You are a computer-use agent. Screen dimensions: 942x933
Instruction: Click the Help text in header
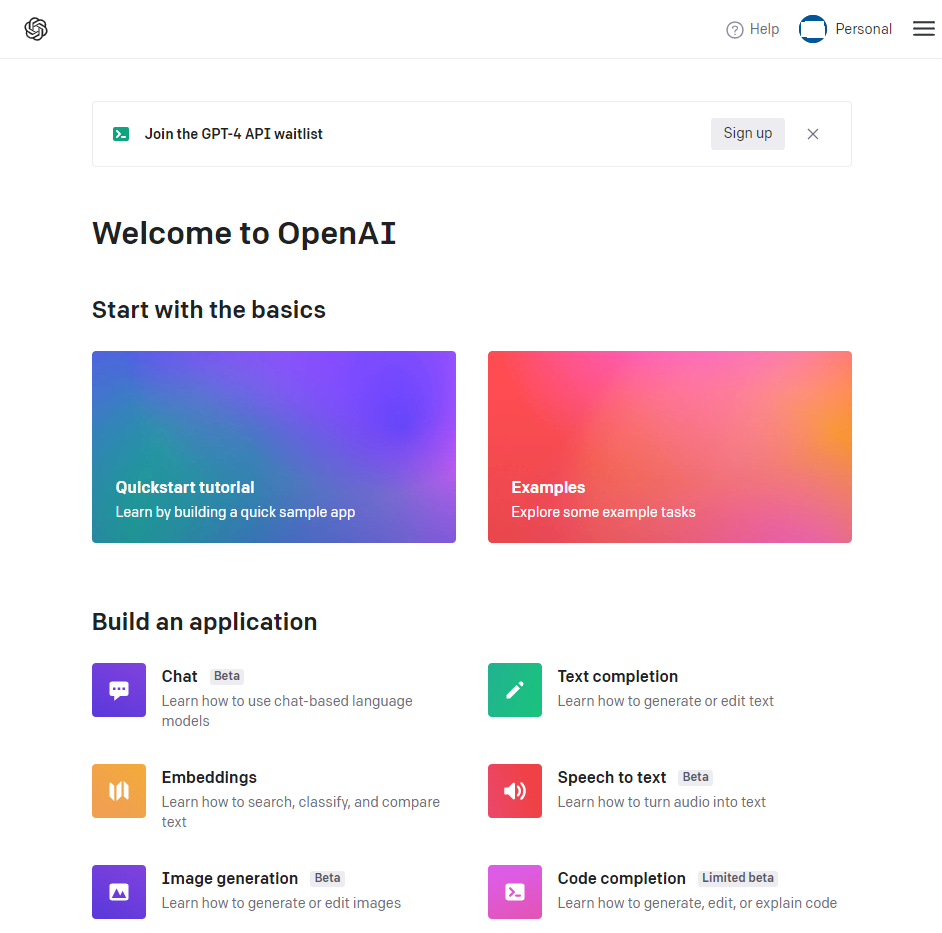coord(764,29)
